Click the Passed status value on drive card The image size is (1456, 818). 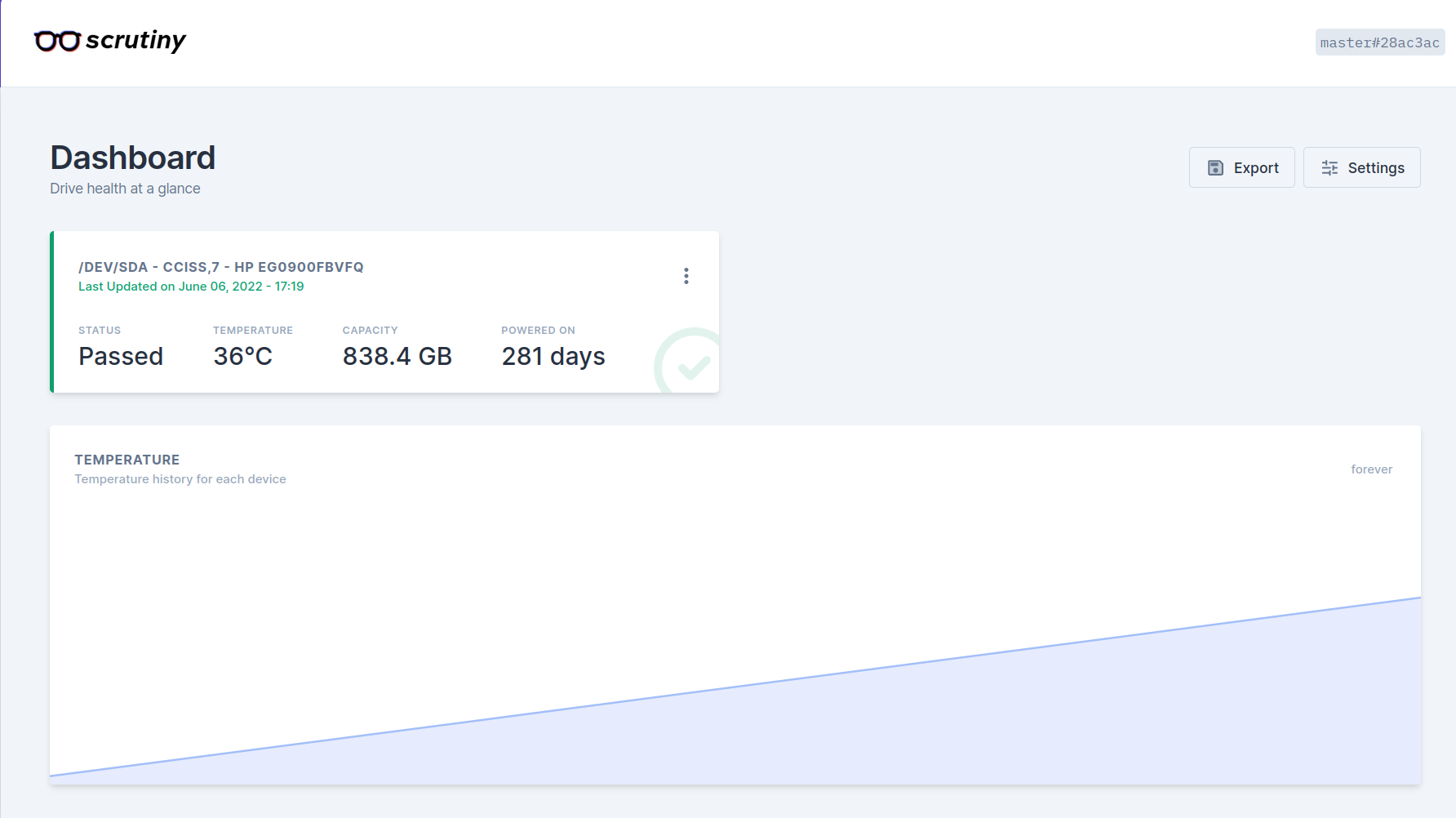(120, 356)
